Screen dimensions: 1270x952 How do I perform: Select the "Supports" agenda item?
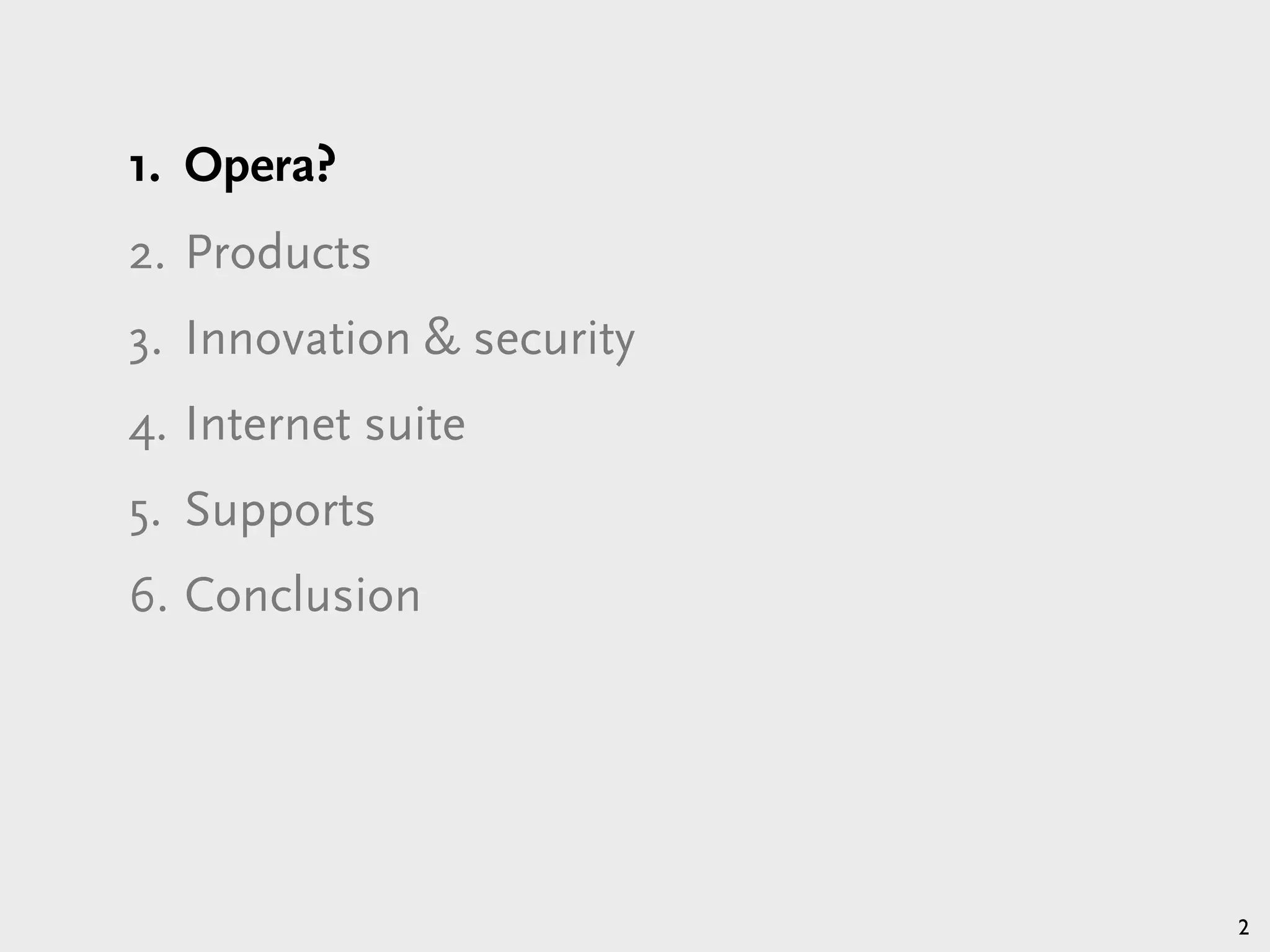(x=280, y=511)
